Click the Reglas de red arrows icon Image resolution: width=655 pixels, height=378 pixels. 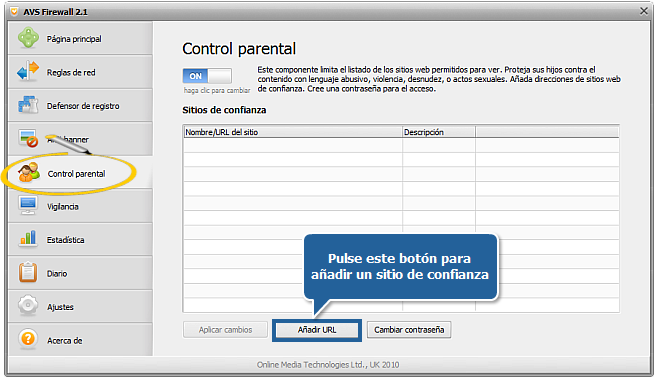28,71
